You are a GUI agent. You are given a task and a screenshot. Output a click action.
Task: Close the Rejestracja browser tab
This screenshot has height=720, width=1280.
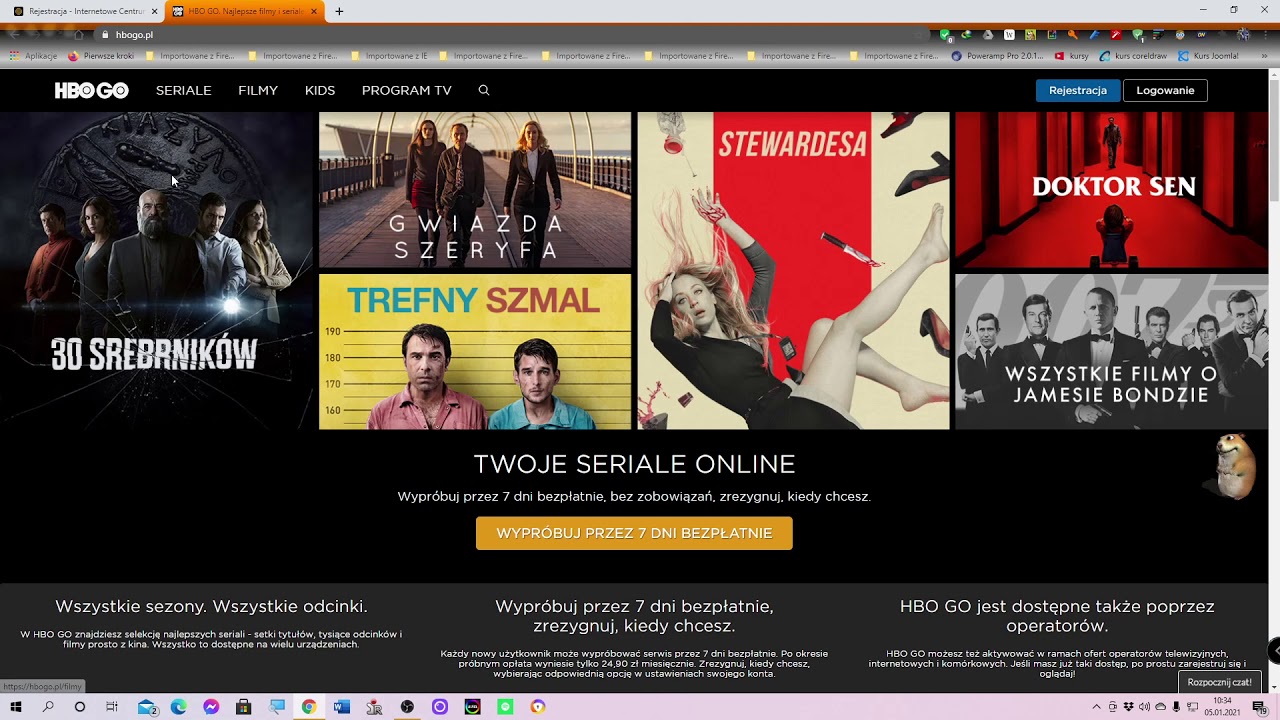tap(154, 11)
